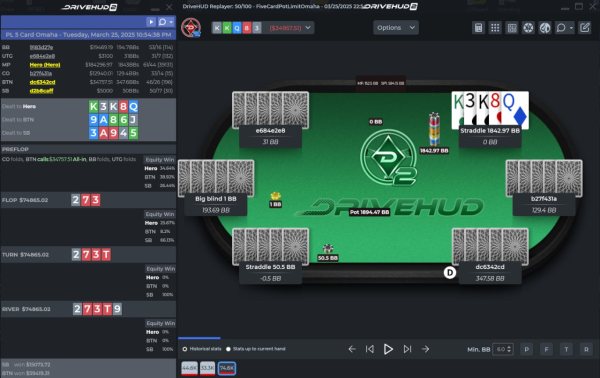The image size is (600, 378).
Task: Click the poker chip icon in toolbar
Action: click(528, 28)
